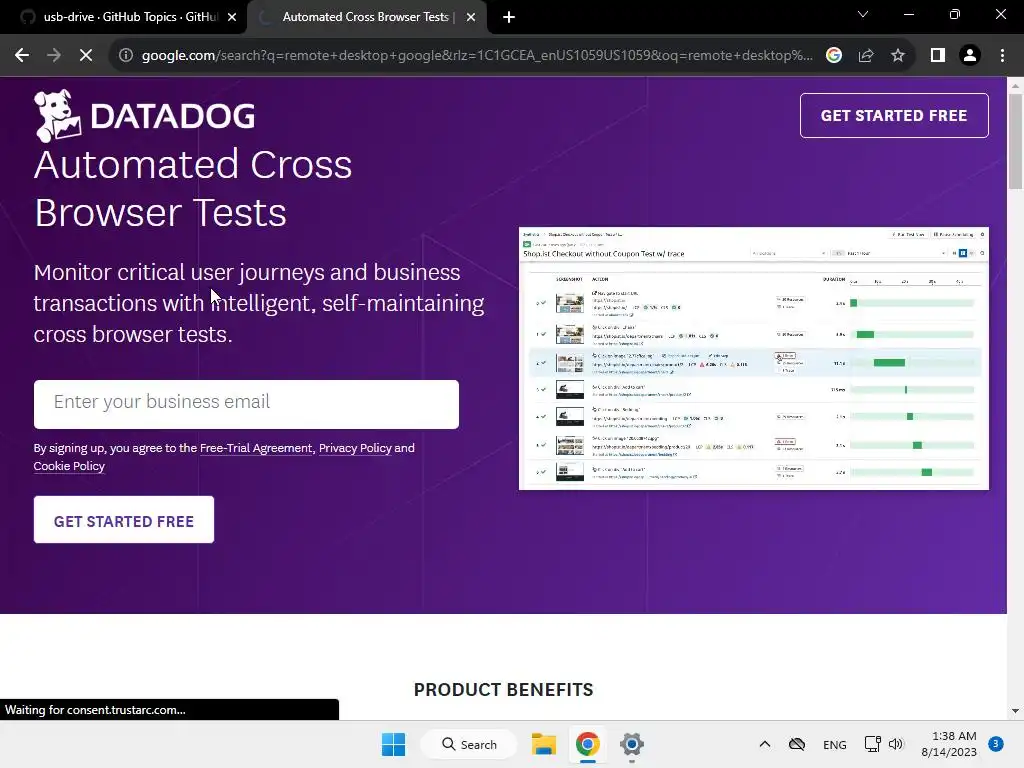Click the Datadog logo
The width and height of the screenshot is (1024, 768).
coord(144,116)
